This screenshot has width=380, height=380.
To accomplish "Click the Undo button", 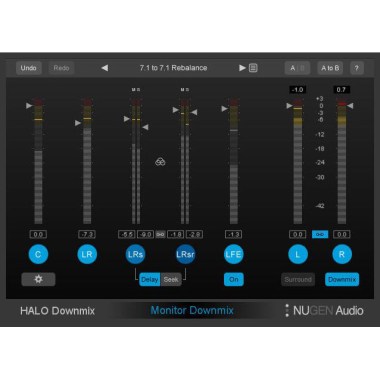I will click(x=29, y=68).
